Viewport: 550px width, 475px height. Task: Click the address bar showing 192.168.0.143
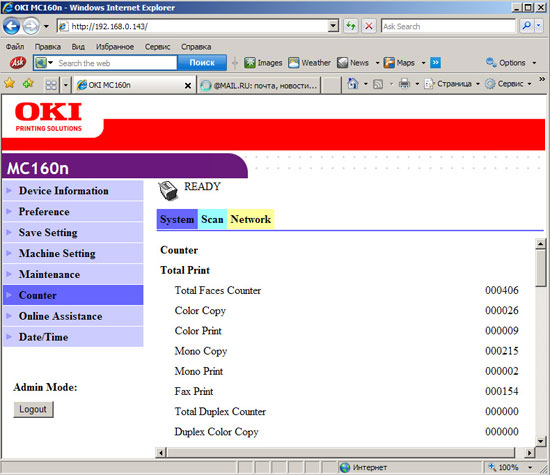pos(193,26)
